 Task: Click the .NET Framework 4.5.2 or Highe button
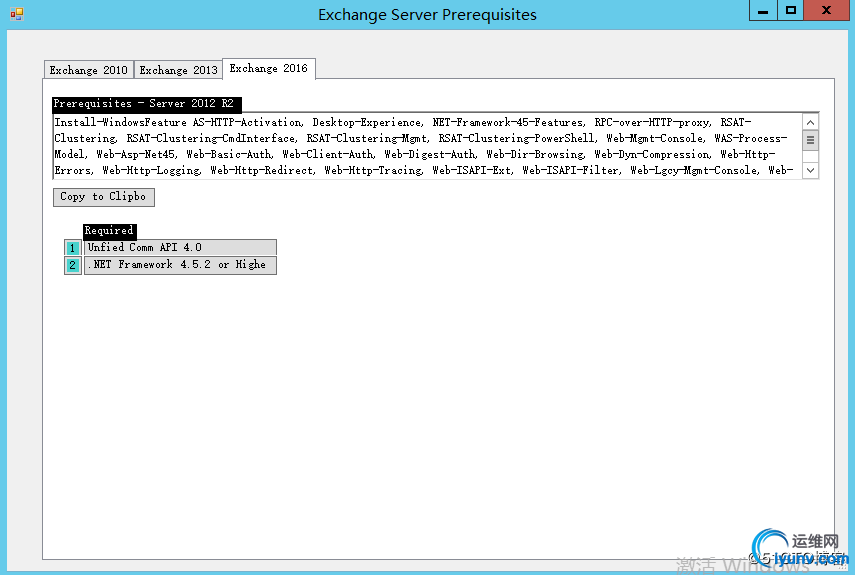pyautogui.click(x=180, y=265)
